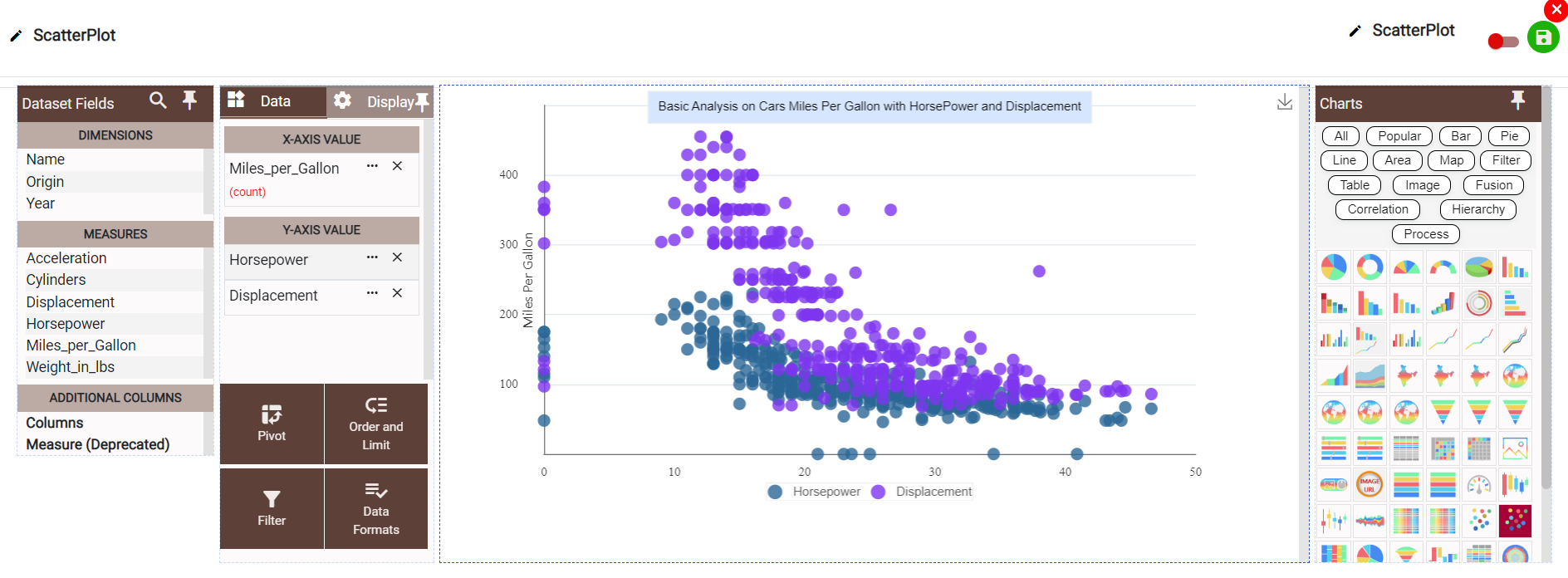Filter charts by Correlation category
Viewport: 1568px width, 578px height.
click(x=1377, y=209)
